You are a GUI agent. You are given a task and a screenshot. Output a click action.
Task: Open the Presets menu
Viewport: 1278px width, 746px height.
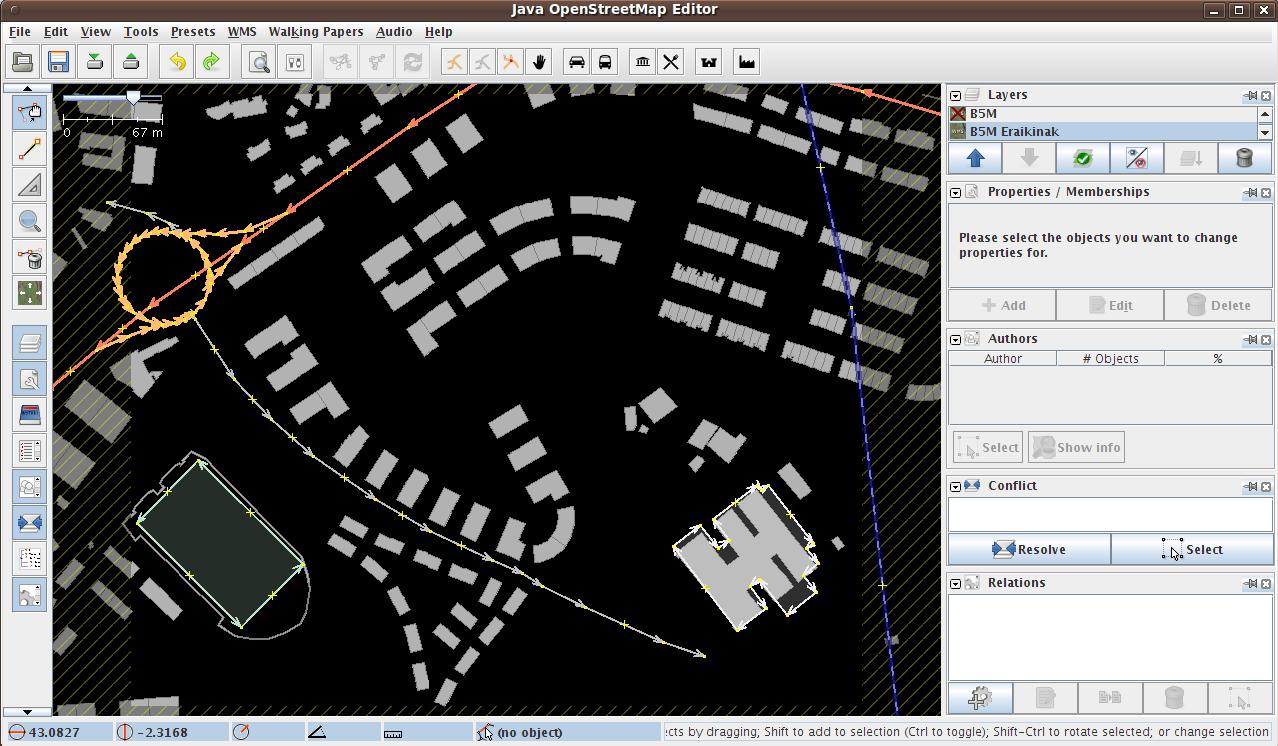[x=192, y=32]
